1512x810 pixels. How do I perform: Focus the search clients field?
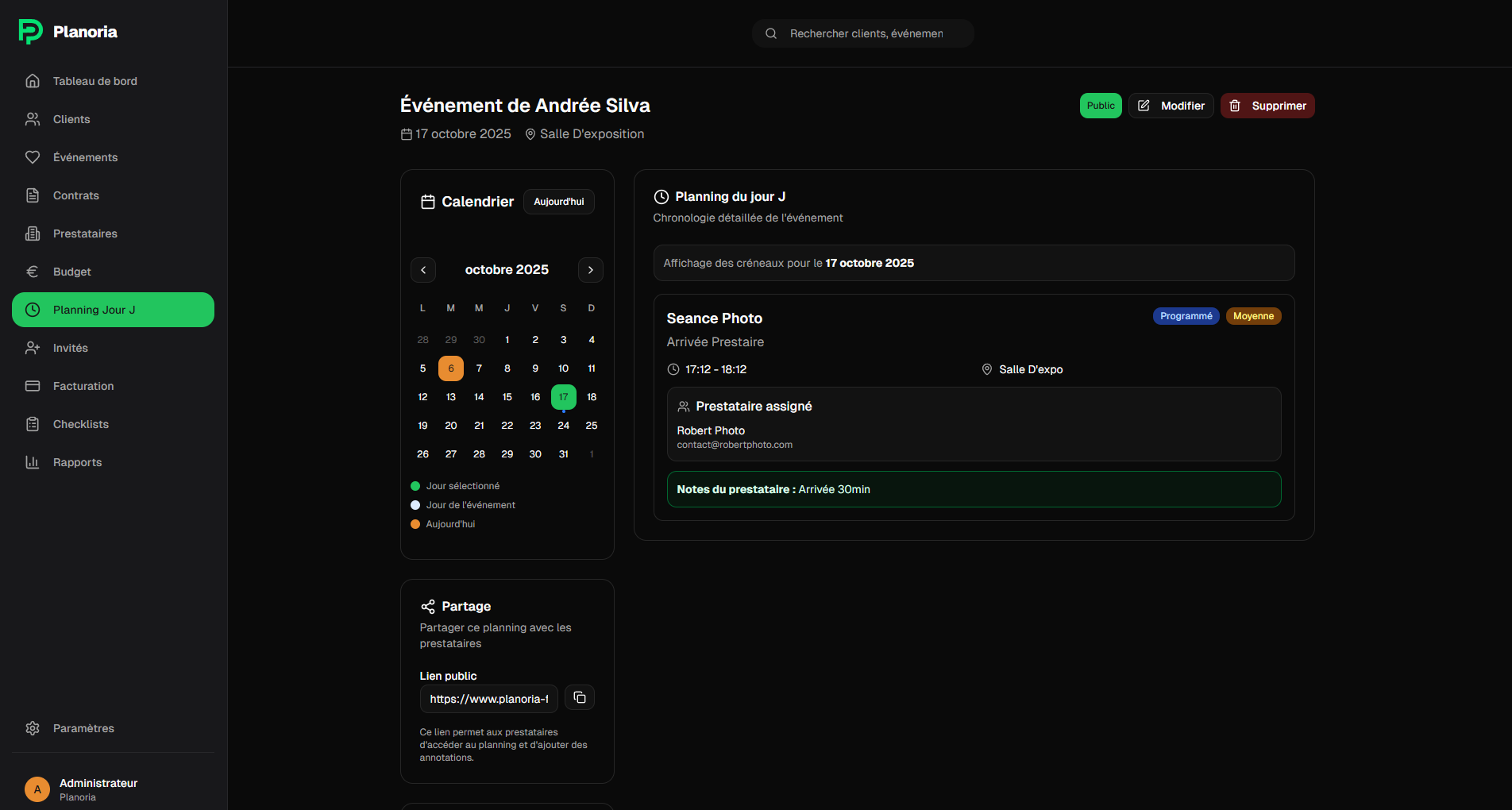point(863,33)
